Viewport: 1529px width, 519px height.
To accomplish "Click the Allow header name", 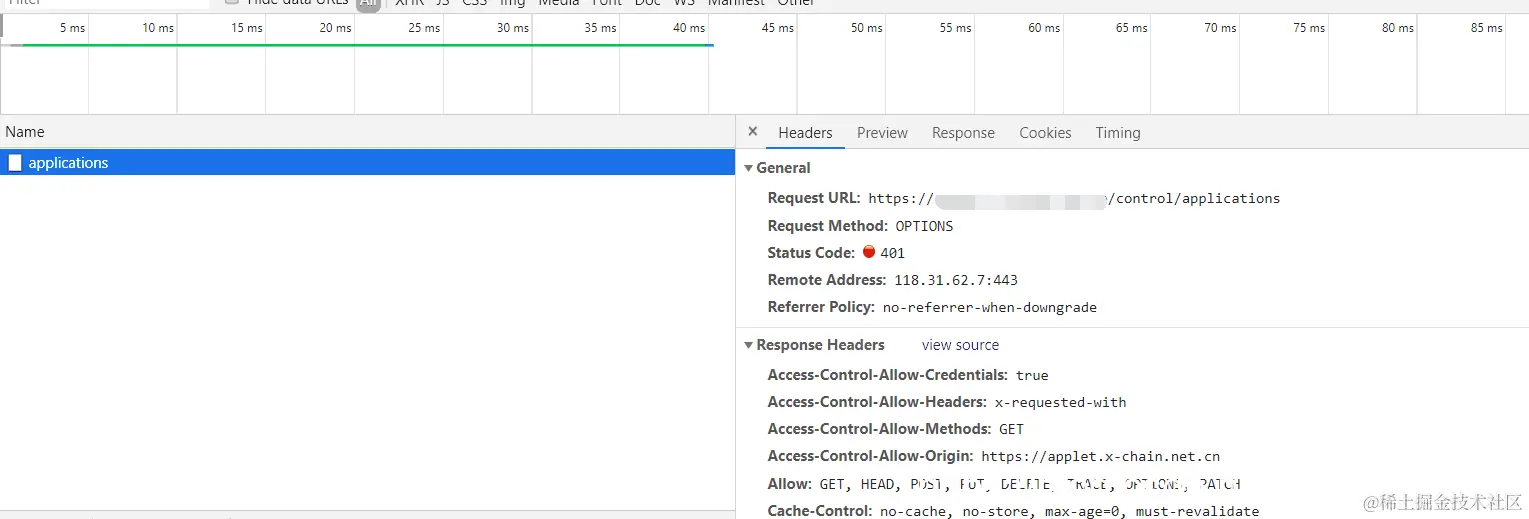I will [x=790, y=484].
